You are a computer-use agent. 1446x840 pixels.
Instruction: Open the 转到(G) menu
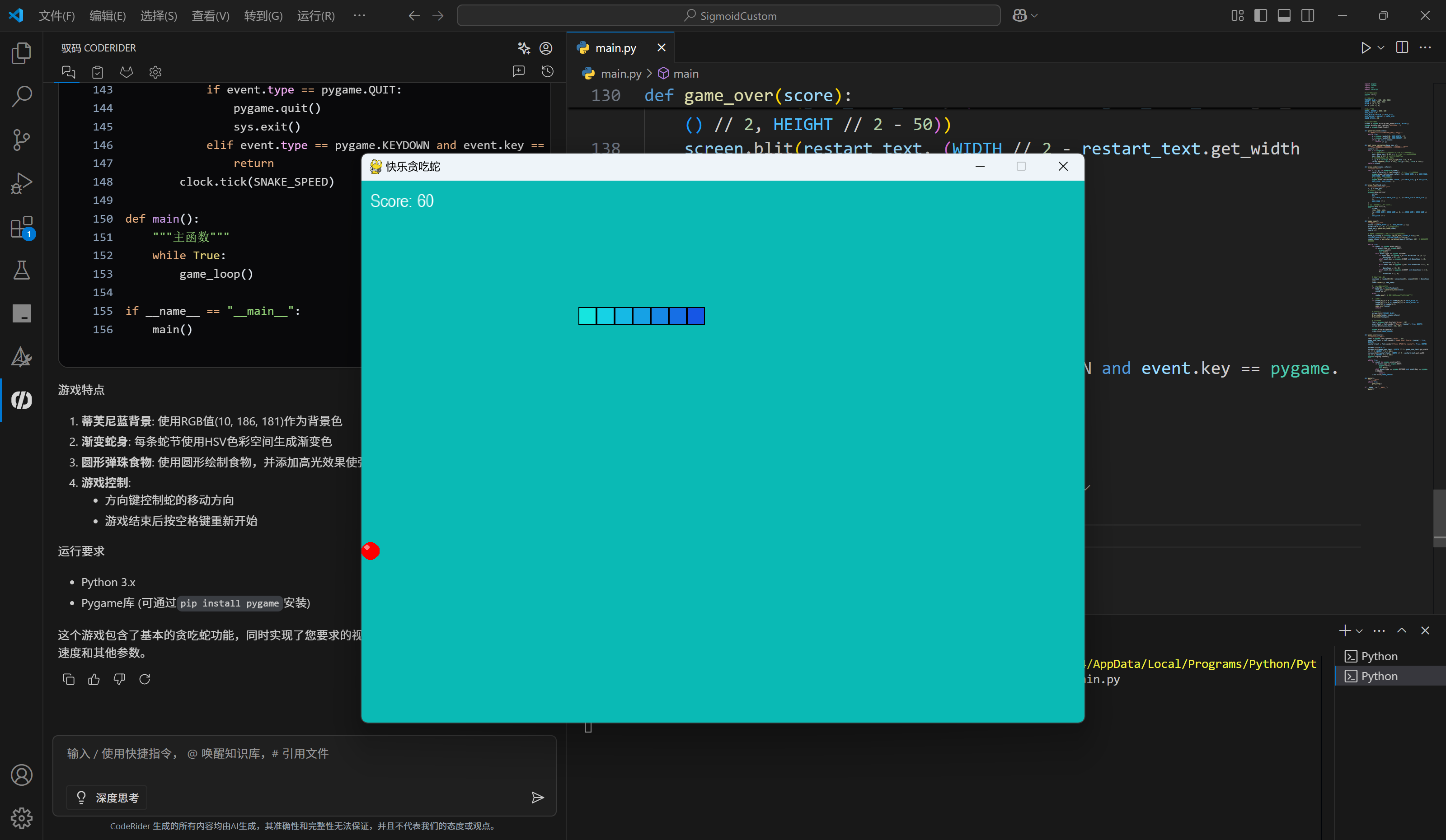[x=263, y=15]
